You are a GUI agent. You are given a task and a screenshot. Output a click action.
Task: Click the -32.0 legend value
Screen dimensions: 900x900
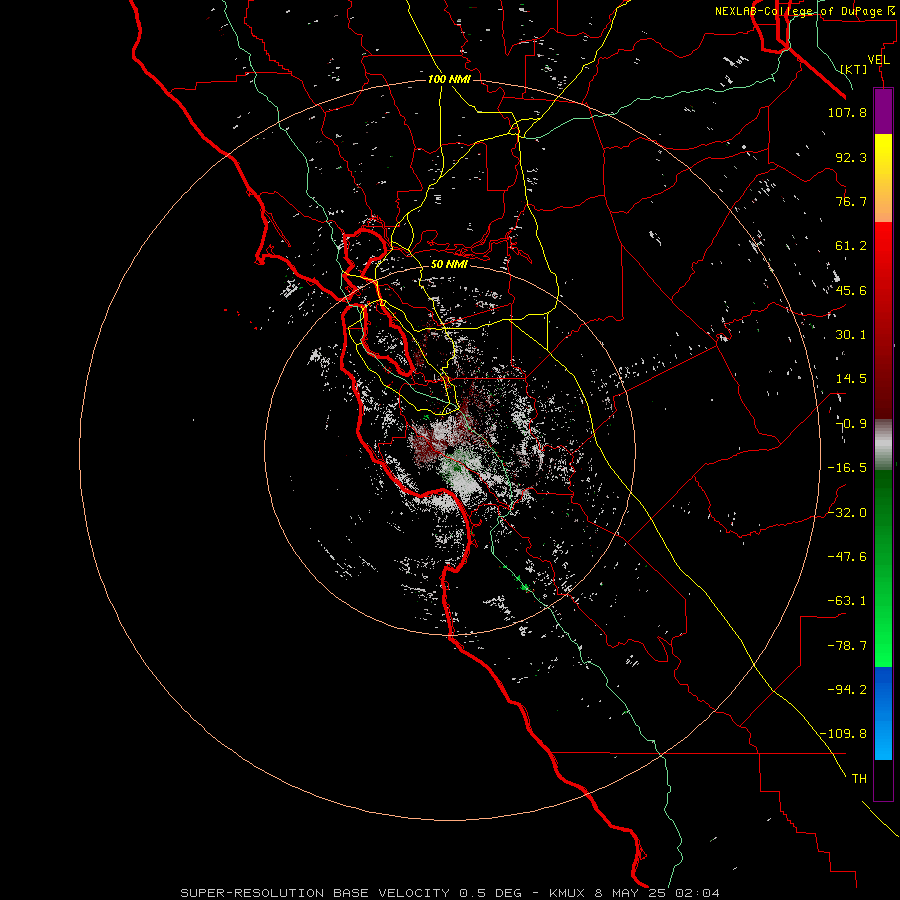coord(847,513)
